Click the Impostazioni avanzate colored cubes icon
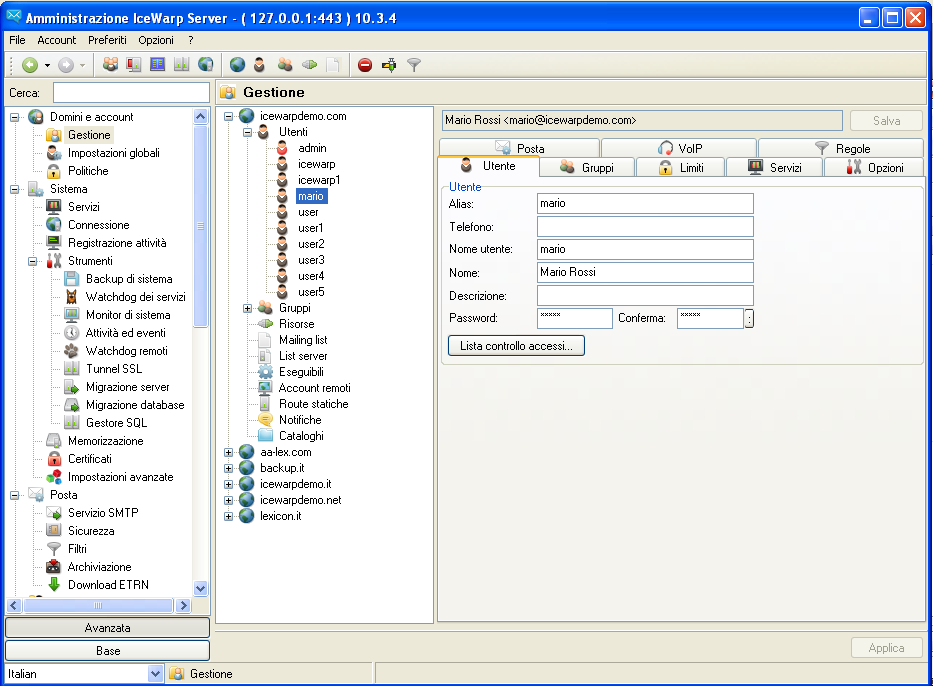 pos(54,477)
